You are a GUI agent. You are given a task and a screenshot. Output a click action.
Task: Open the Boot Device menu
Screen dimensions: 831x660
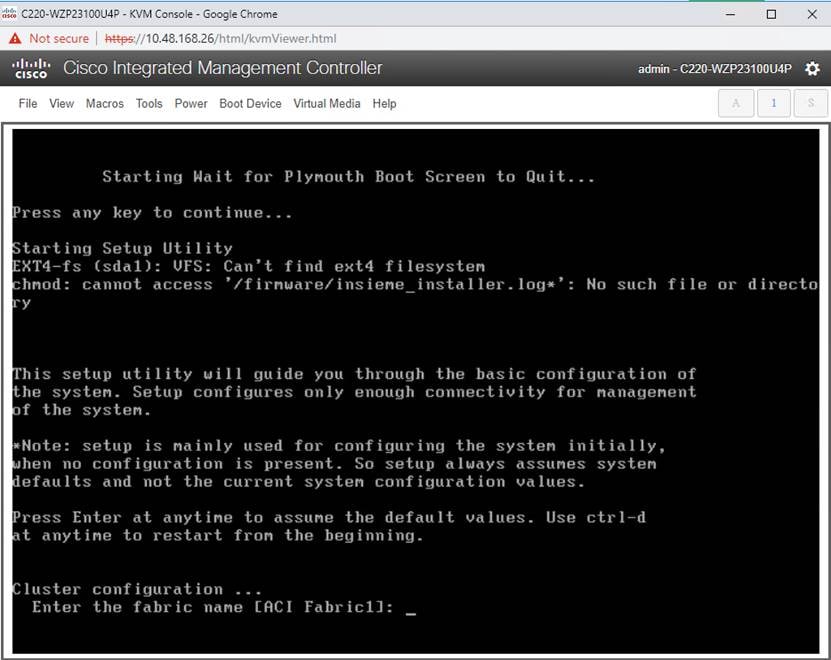pyautogui.click(x=250, y=103)
